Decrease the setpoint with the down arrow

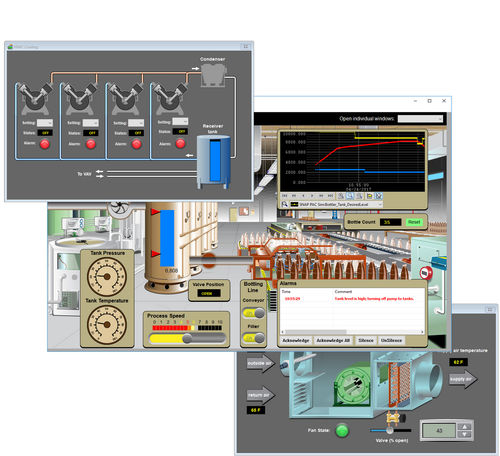pos(464,434)
